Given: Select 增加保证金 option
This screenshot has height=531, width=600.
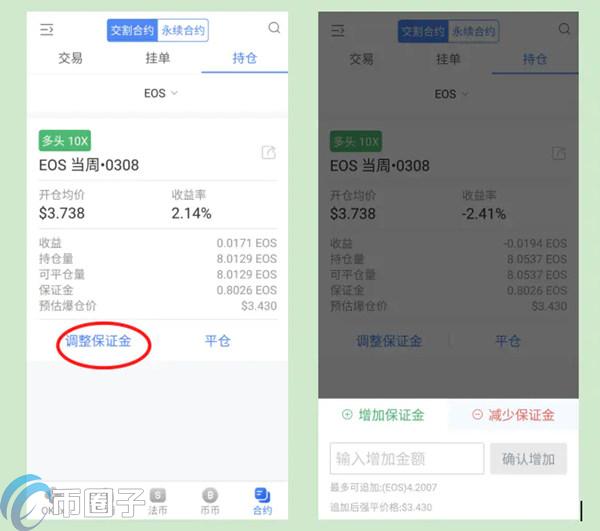Looking at the screenshot, I should tap(383, 415).
